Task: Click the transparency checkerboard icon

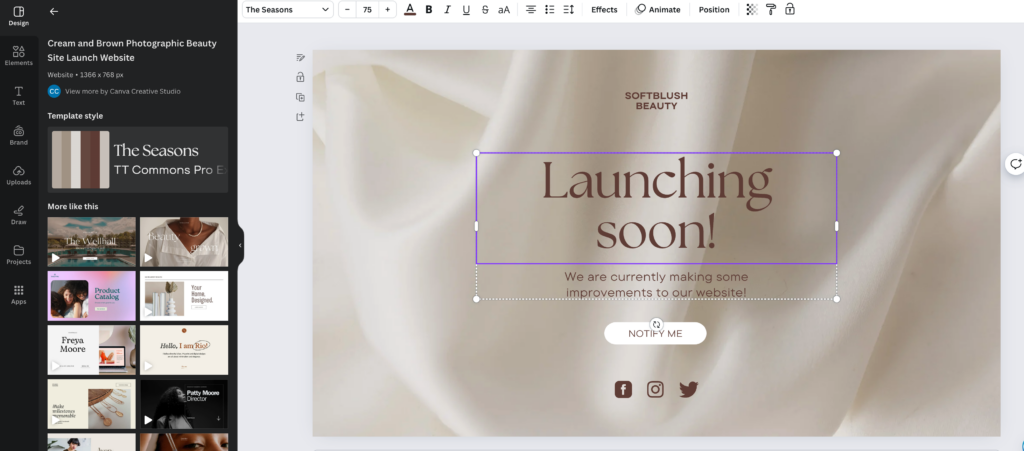Action: [x=752, y=9]
